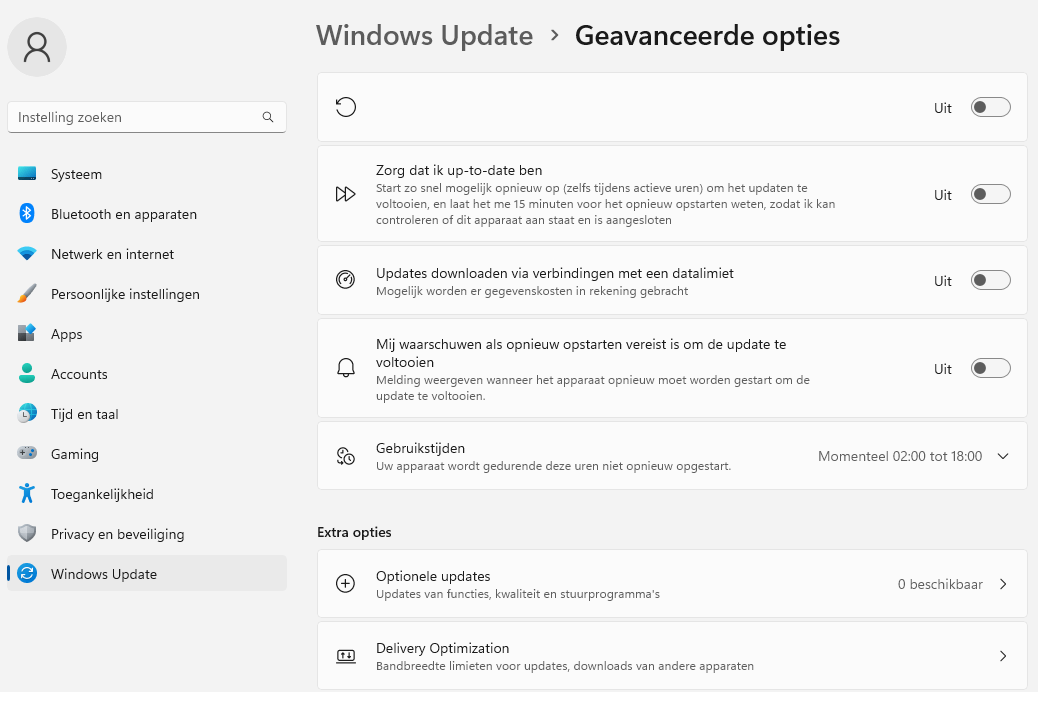This screenshot has width=1038, height=702.
Task: Toggle downloads via datalimiet connections on
Action: coord(990,280)
